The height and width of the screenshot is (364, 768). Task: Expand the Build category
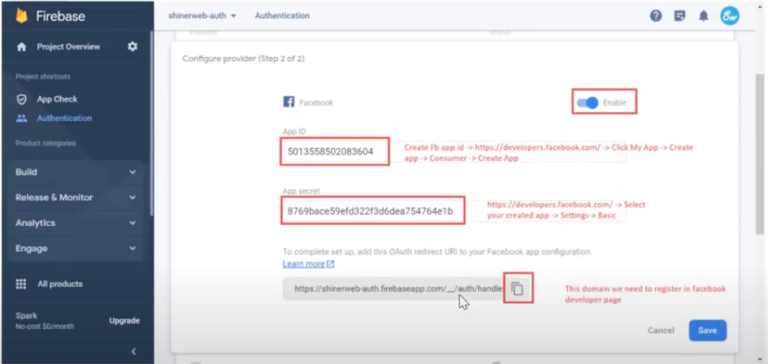point(76,172)
